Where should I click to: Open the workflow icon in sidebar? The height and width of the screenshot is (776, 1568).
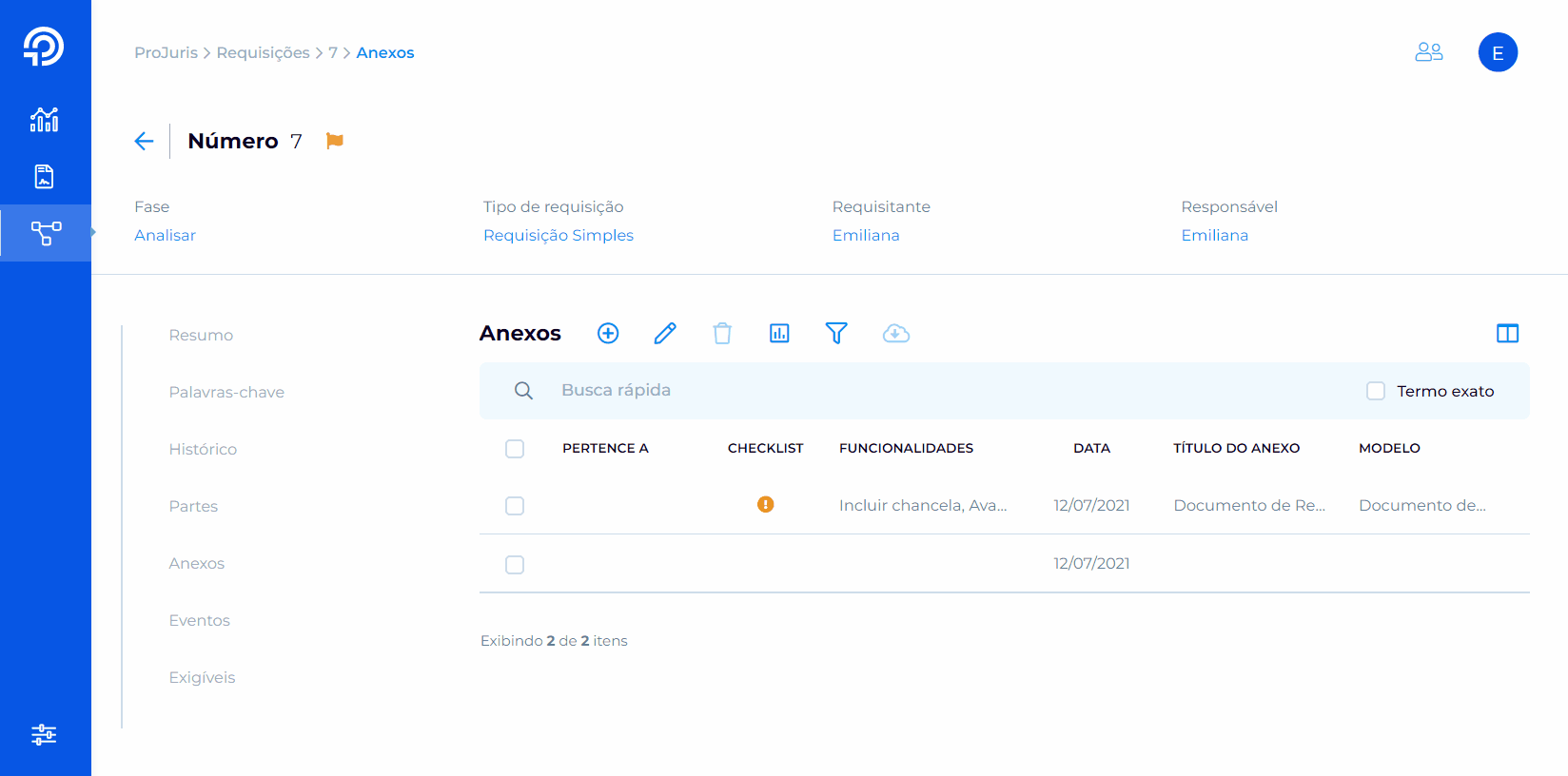coord(46,233)
